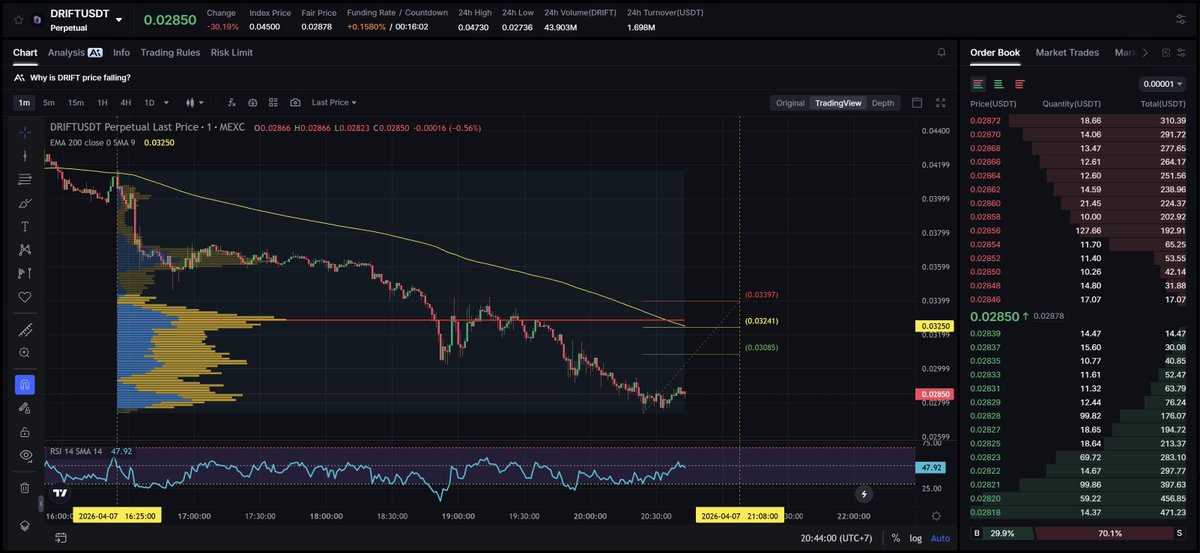Take a chart snapshot with camera icon

tap(295, 102)
